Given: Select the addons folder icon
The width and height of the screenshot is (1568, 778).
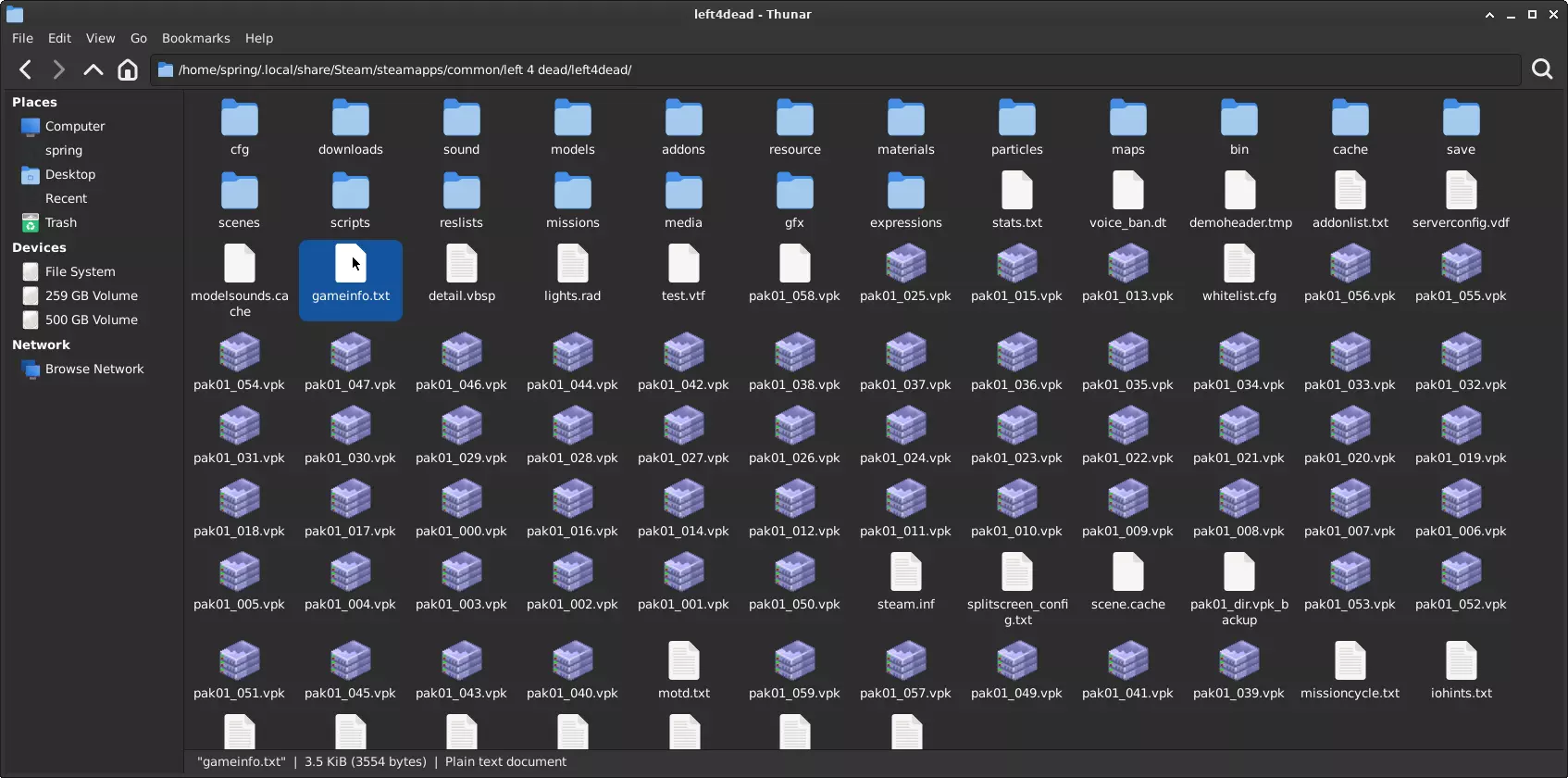Looking at the screenshot, I should (x=684, y=118).
